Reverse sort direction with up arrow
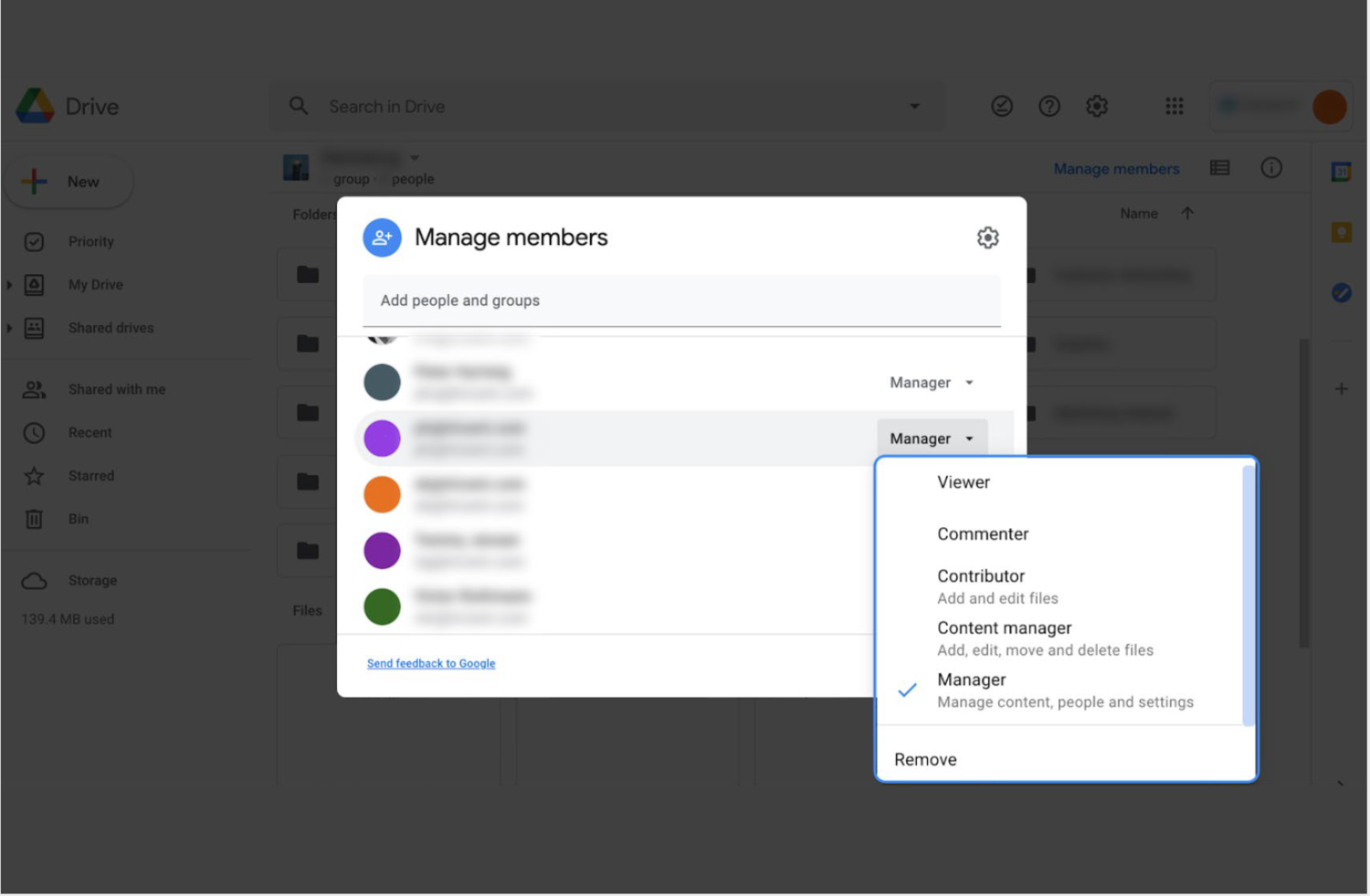1370x896 pixels. [1187, 214]
